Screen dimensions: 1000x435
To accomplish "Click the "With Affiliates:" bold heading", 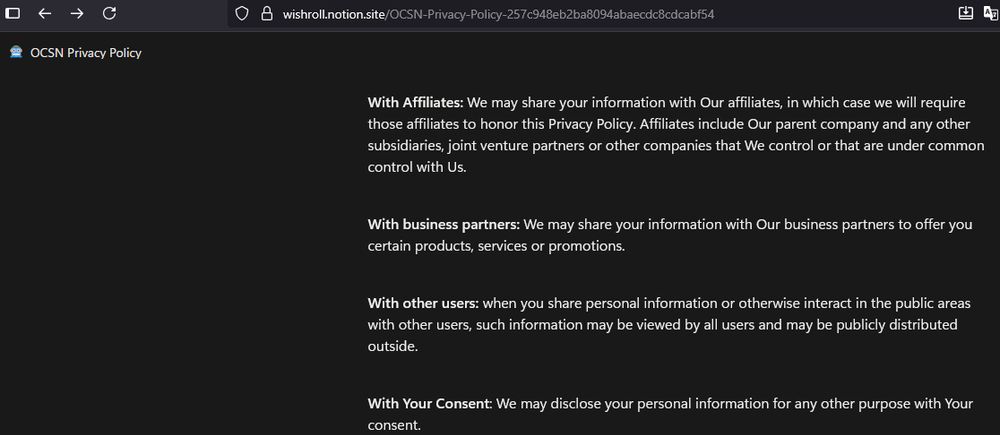I will click(415, 102).
